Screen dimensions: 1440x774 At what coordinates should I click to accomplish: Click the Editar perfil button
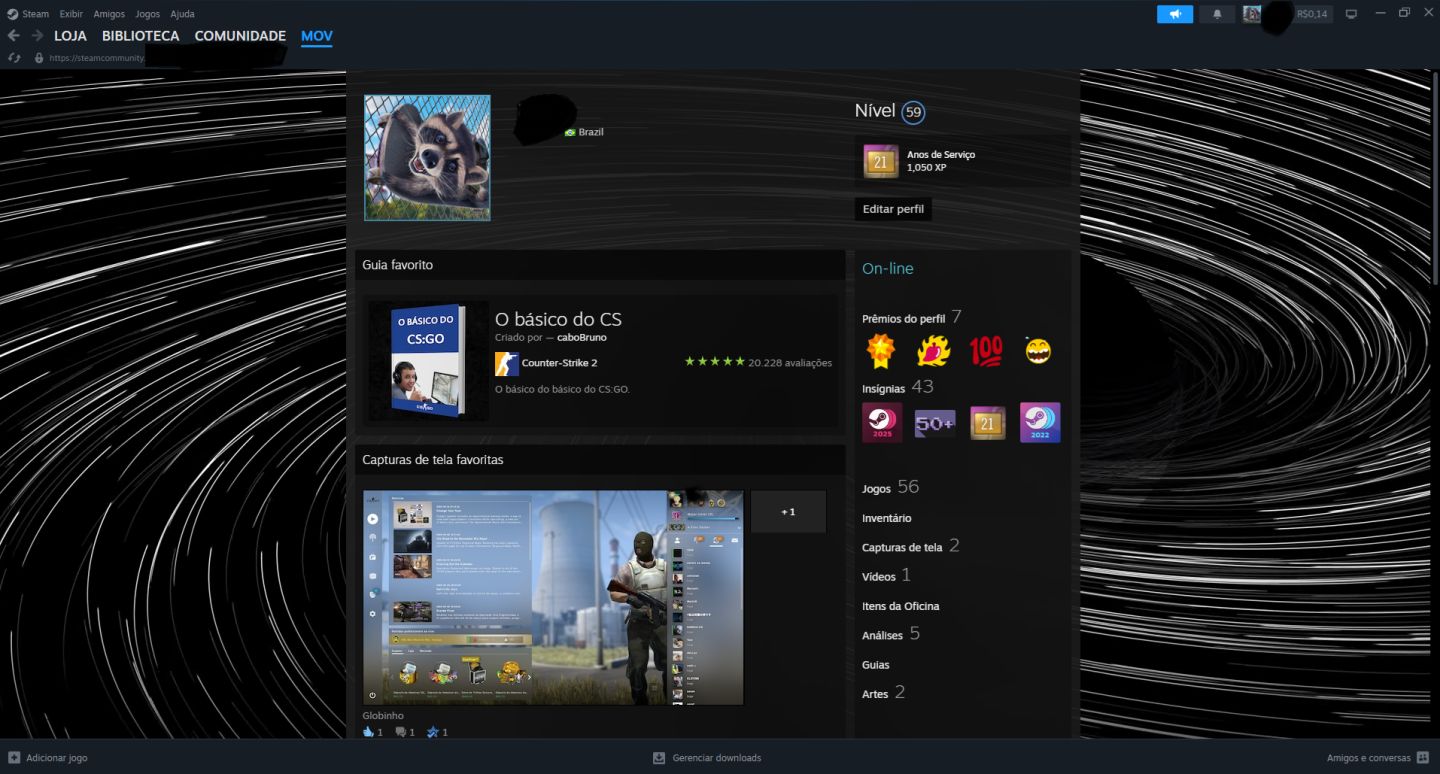tap(893, 209)
